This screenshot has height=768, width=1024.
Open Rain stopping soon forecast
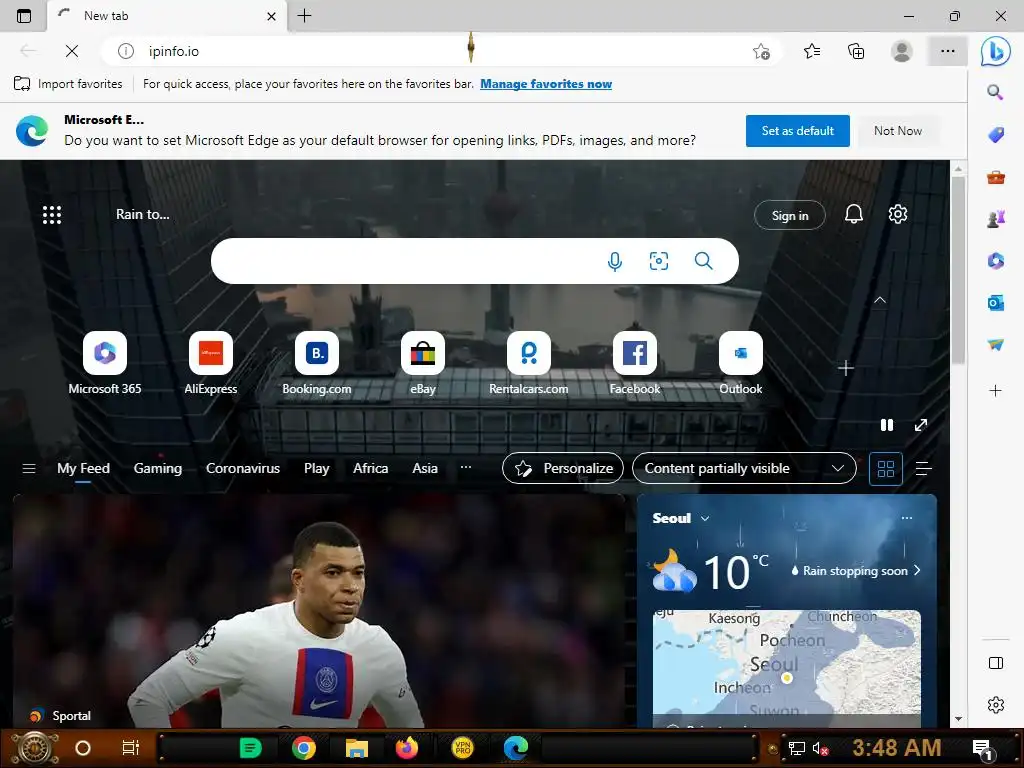(x=855, y=571)
